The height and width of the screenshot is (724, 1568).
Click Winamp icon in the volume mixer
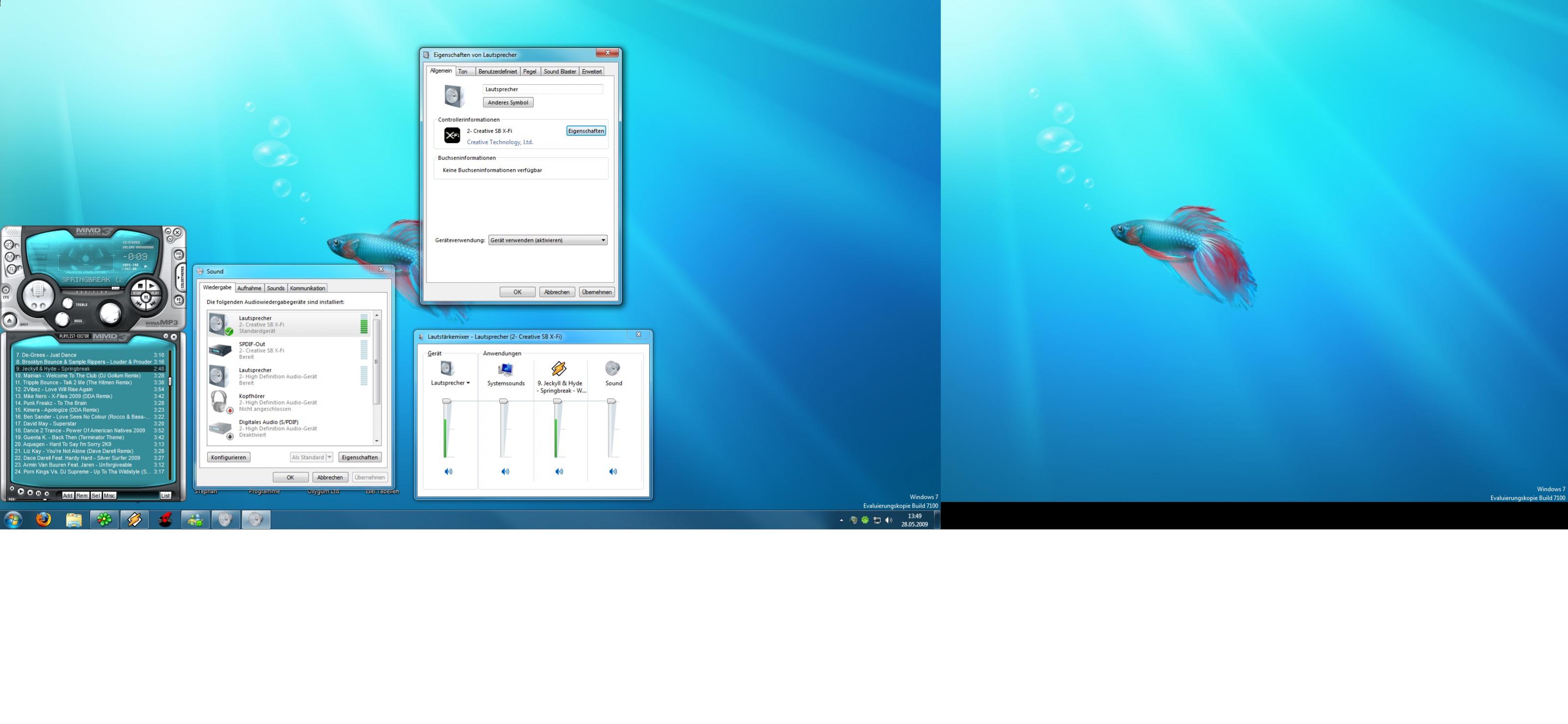pos(559,368)
